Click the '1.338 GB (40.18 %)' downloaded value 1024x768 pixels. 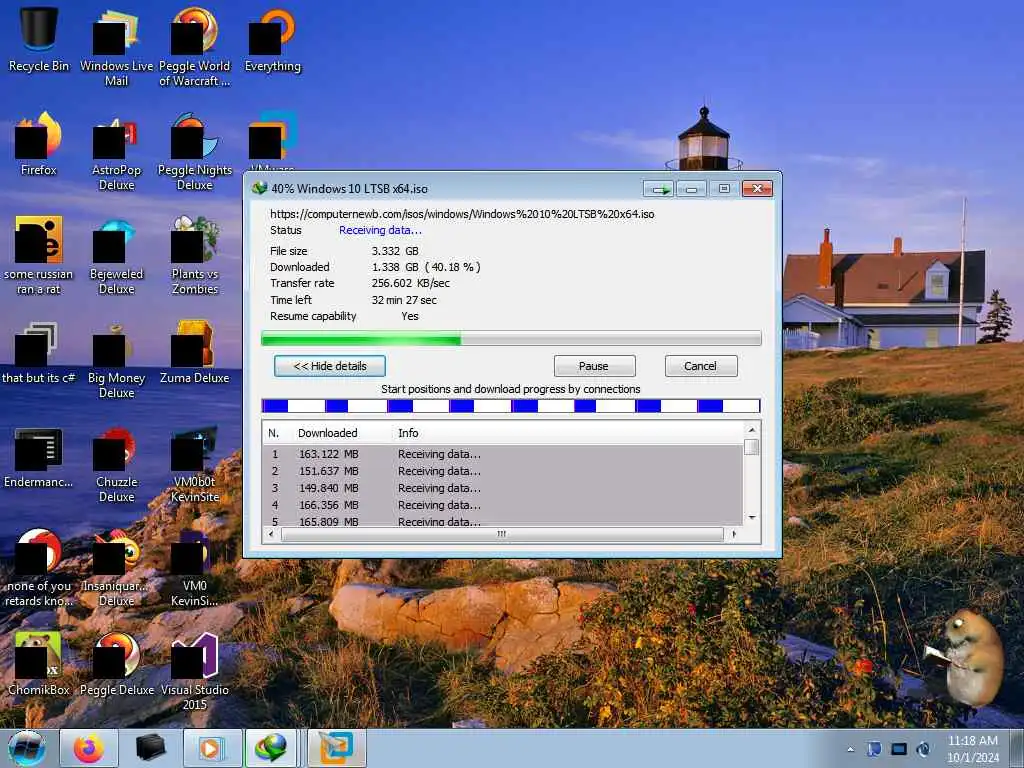click(426, 267)
